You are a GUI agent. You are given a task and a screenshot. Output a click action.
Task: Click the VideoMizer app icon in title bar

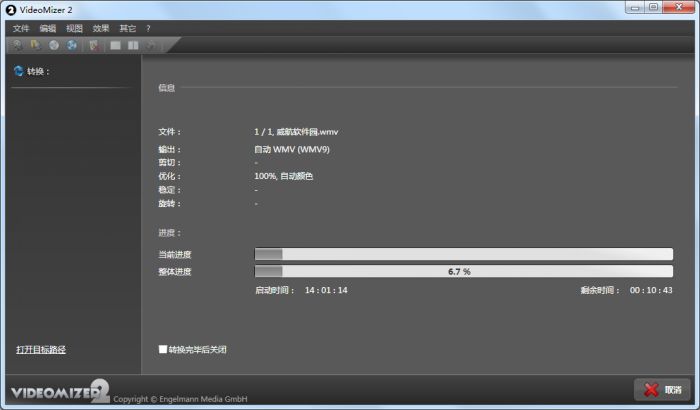pyautogui.click(x=9, y=8)
